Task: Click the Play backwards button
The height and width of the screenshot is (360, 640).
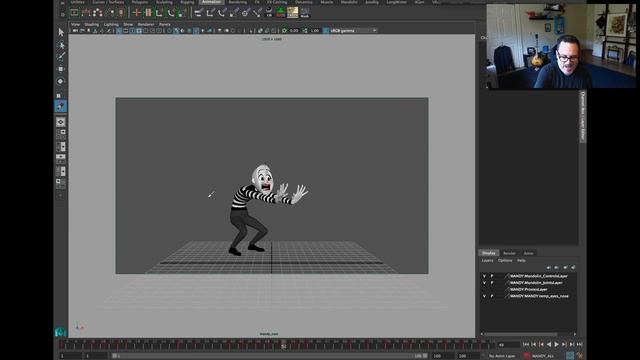Action: click(549, 345)
